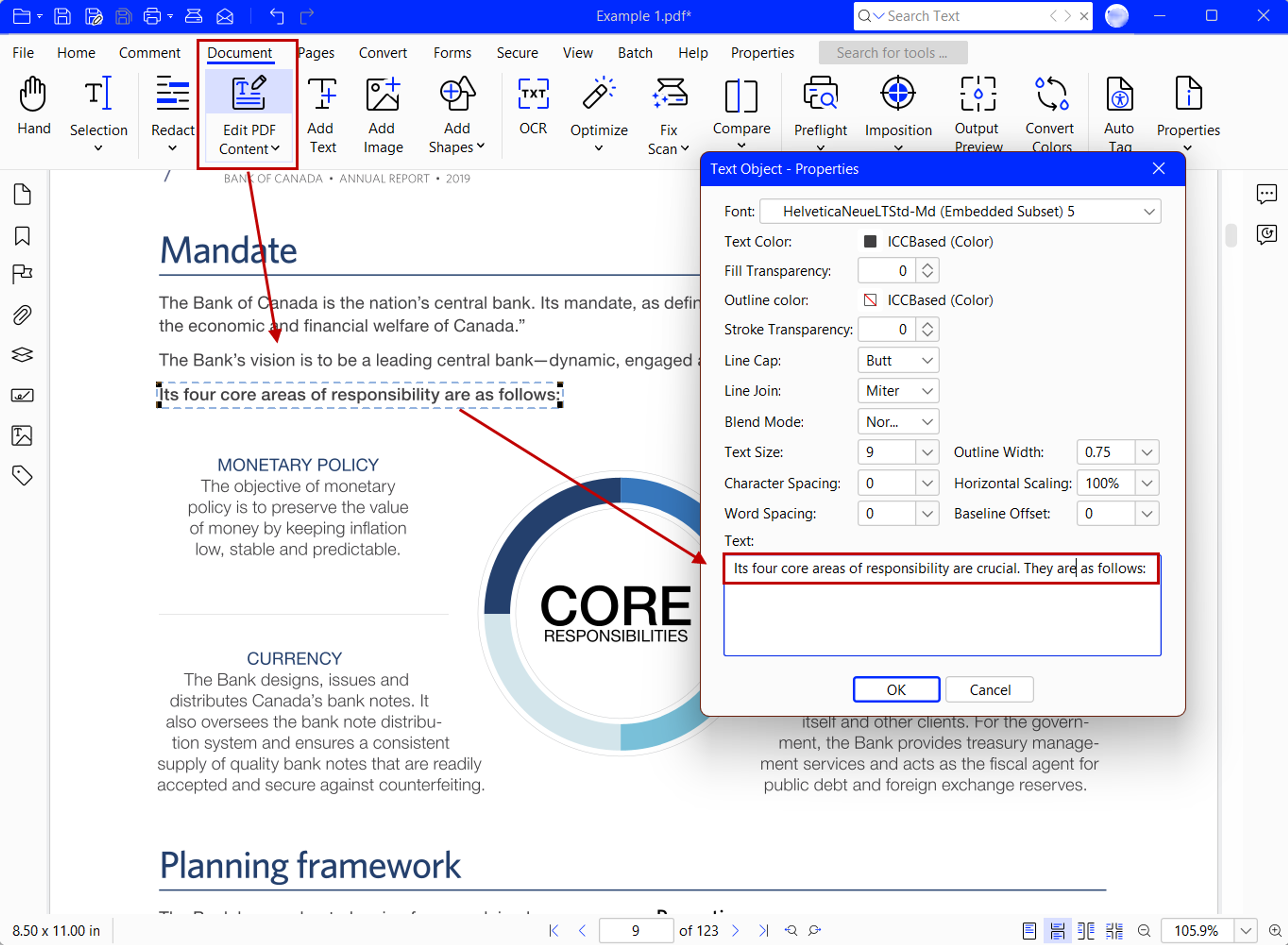Open the Attachments paperclip panel

[22, 315]
